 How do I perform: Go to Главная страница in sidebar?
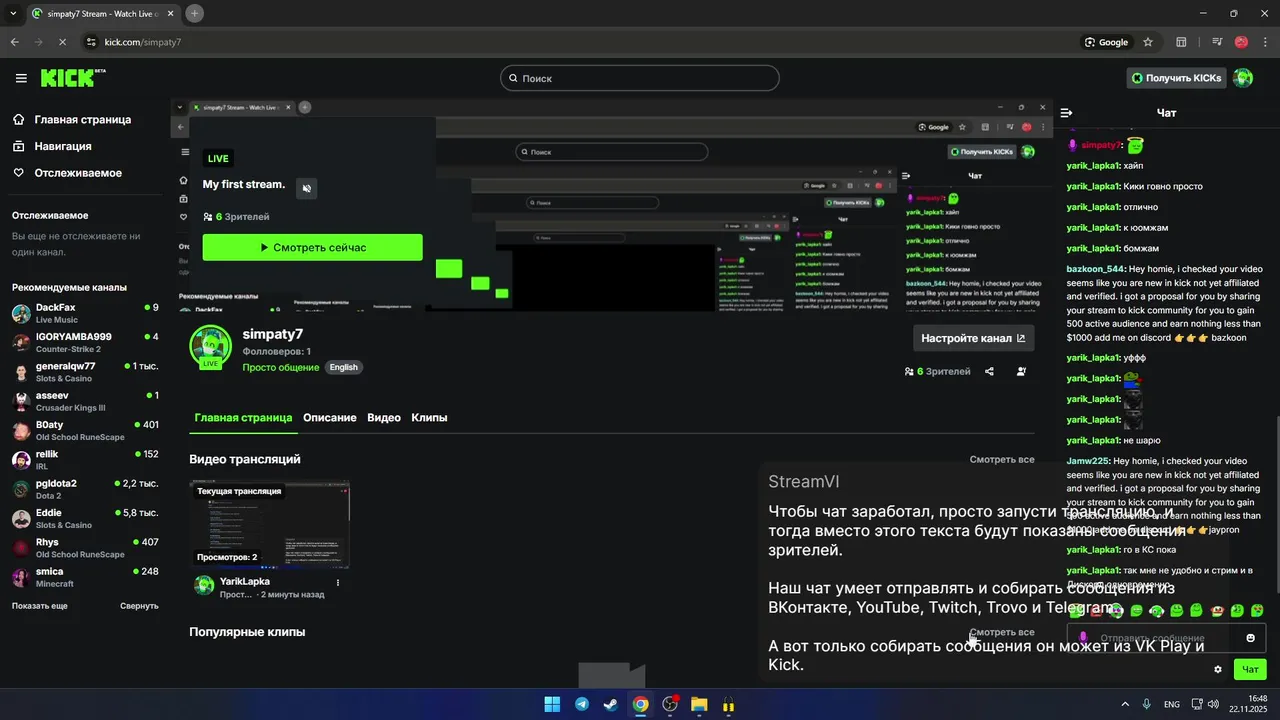[x=72, y=119]
